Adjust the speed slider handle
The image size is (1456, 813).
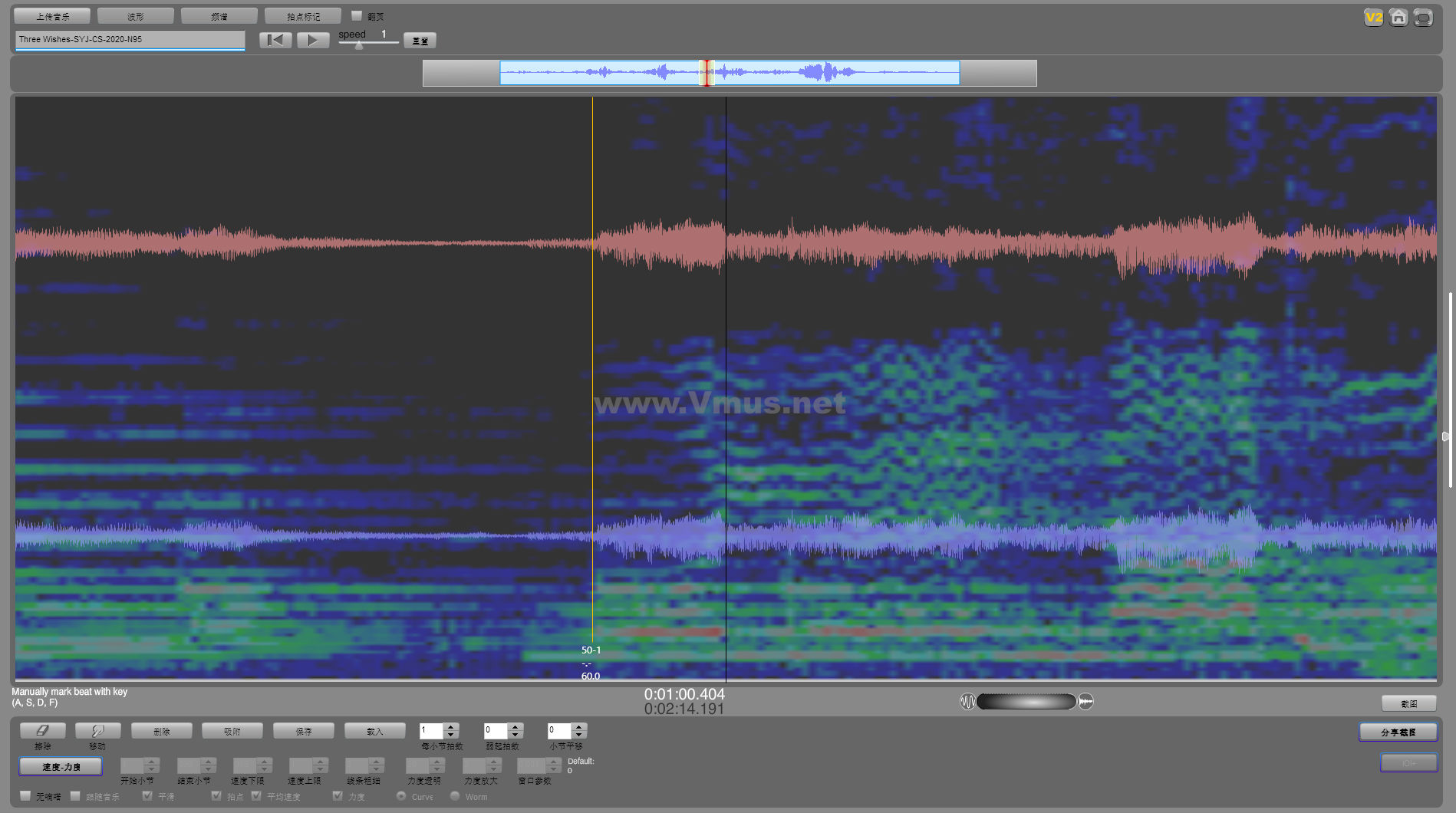click(359, 44)
